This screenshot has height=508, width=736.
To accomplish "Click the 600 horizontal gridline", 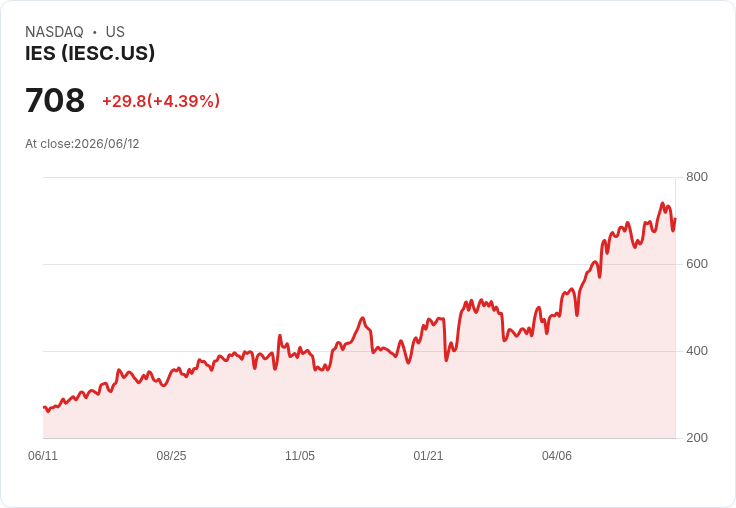I will [359, 264].
